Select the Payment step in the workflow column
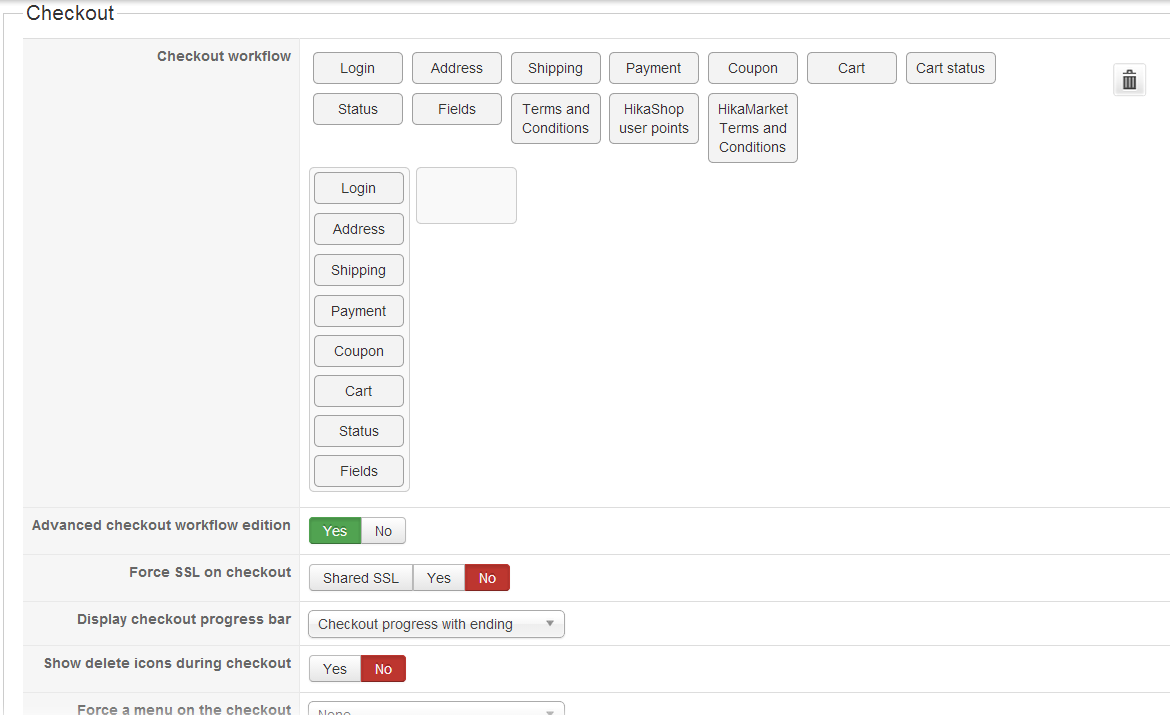Viewport: 1170px width, 715px height. pos(359,311)
